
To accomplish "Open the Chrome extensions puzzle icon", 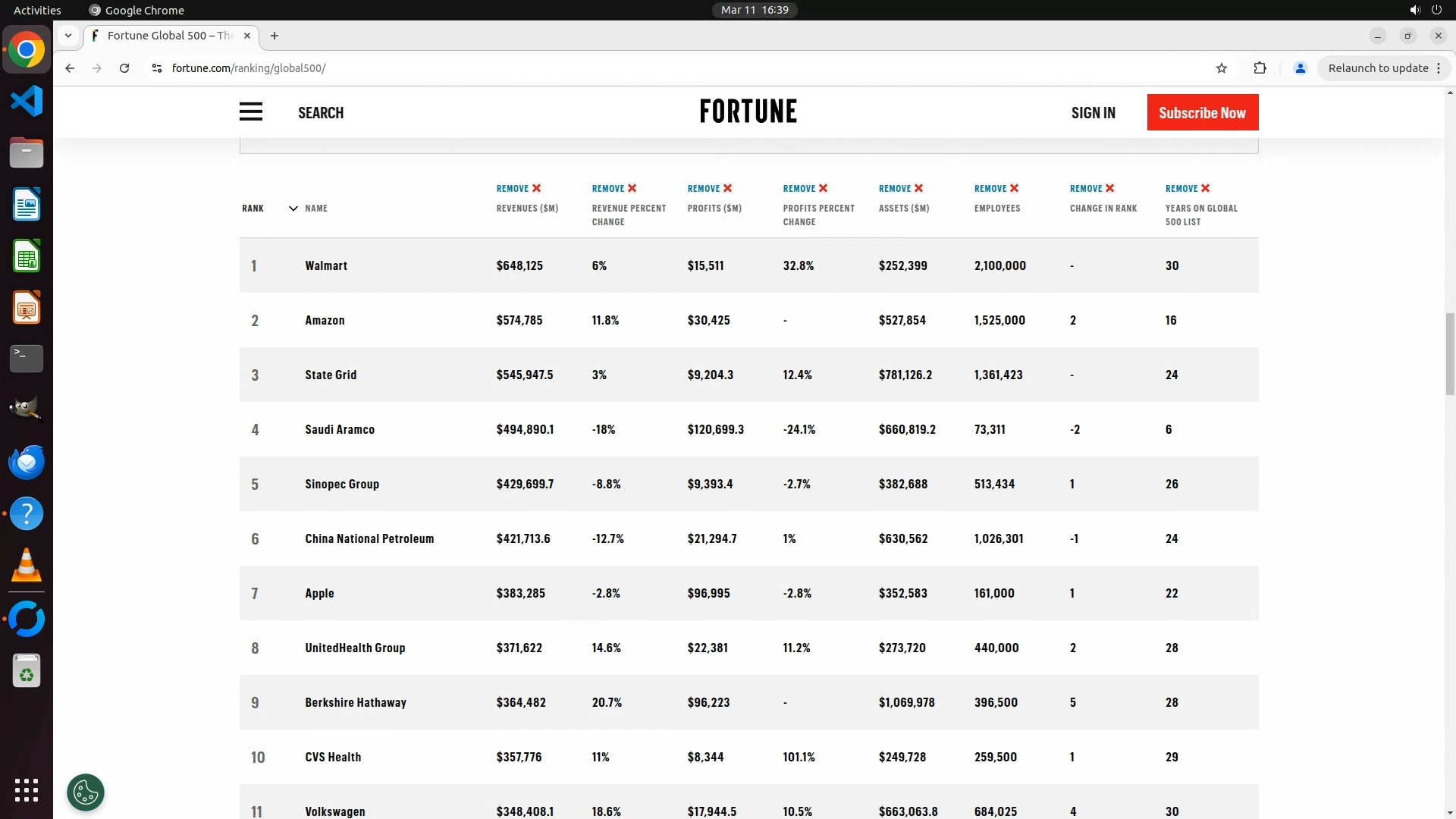I will pyautogui.click(x=1260, y=68).
